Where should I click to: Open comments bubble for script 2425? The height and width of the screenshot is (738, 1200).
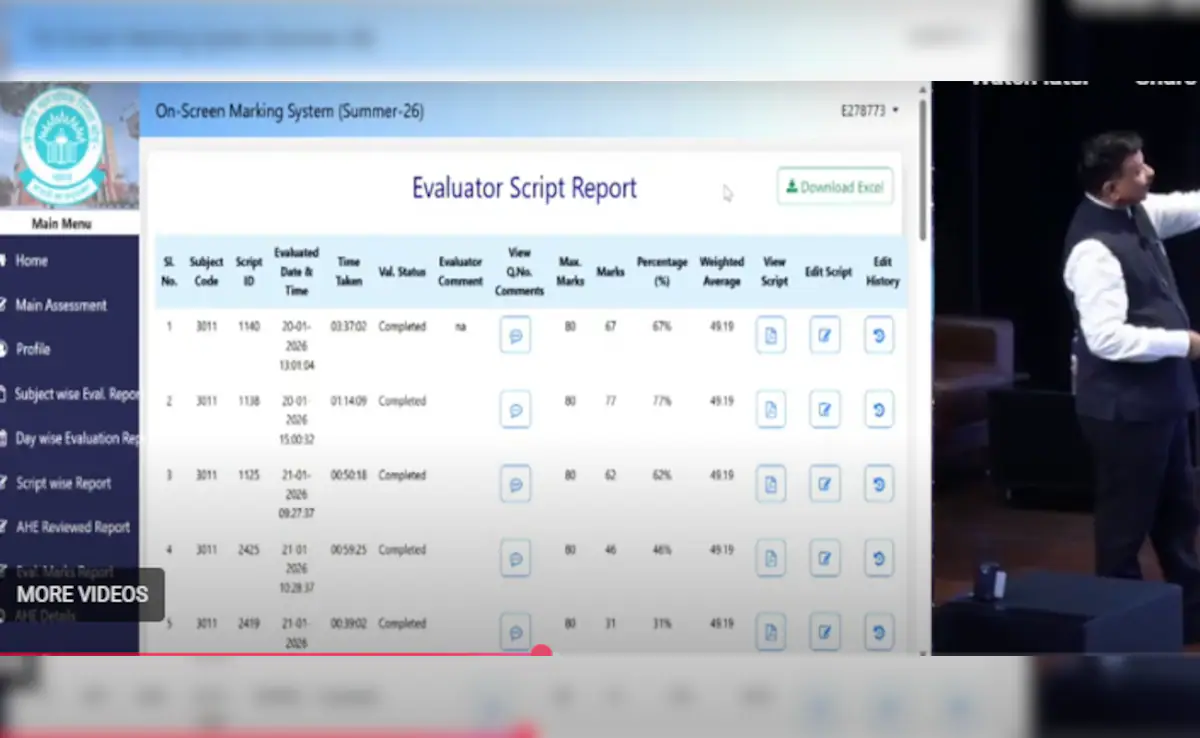coord(515,558)
